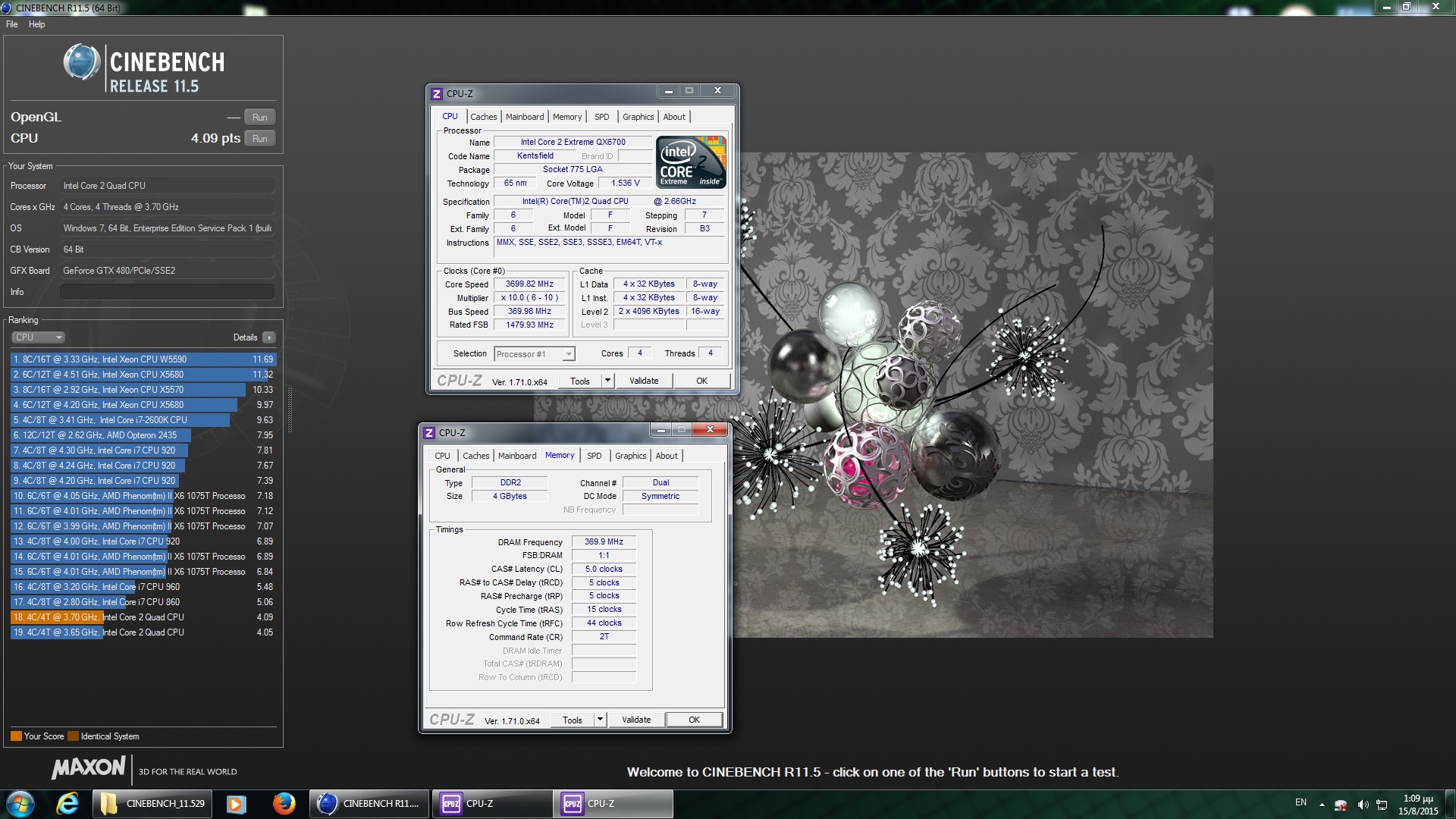Expand Tools dropdown arrow in lower CPU-Z
The height and width of the screenshot is (819, 1456).
pos(600,720)
